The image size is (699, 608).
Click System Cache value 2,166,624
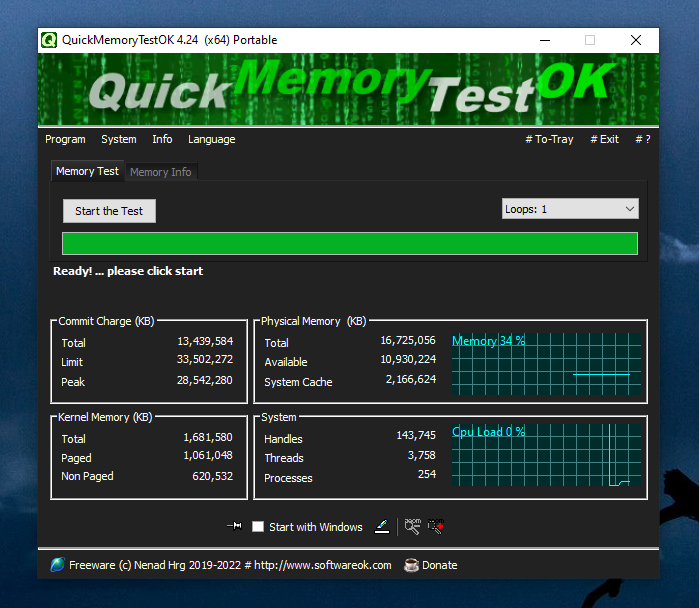(411, 379)
